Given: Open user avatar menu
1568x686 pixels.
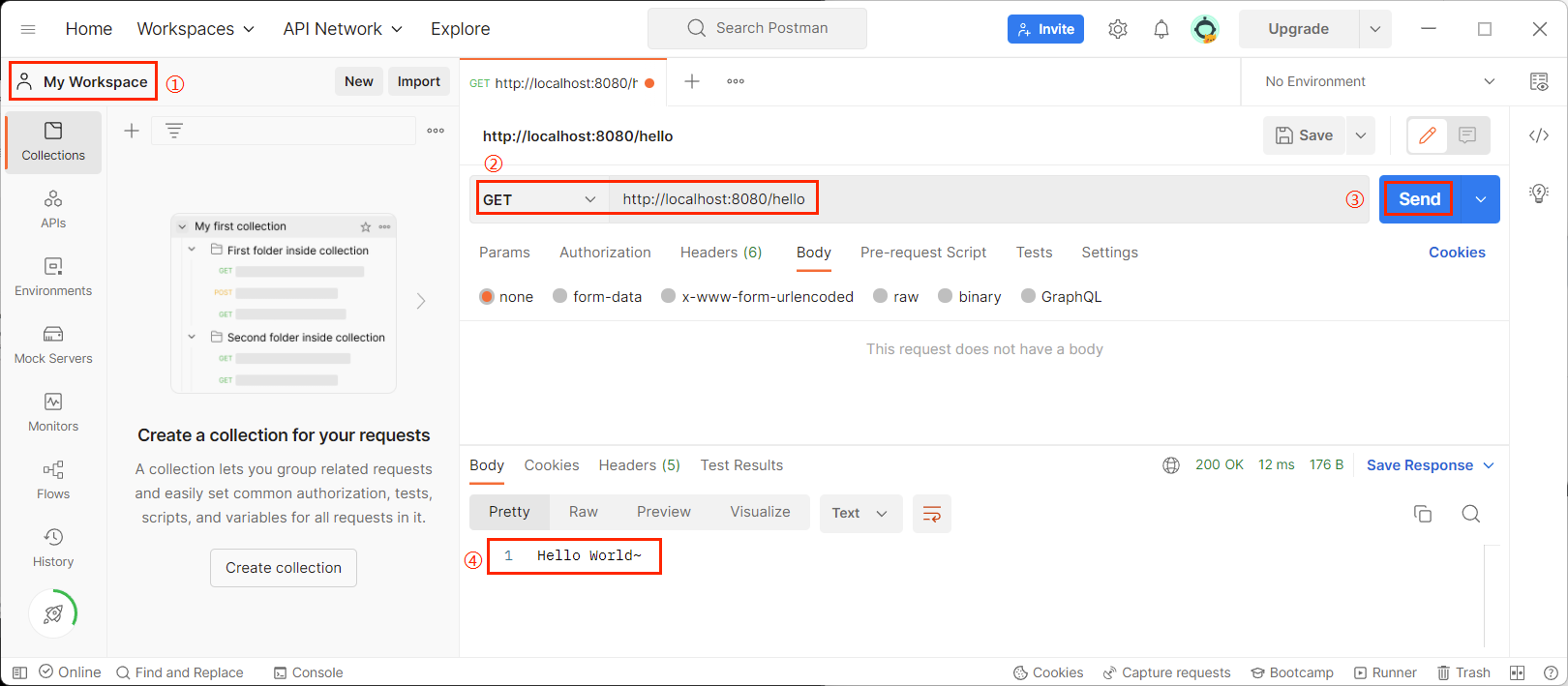Looking at the screenshot, I should [x=1205, y=29].
